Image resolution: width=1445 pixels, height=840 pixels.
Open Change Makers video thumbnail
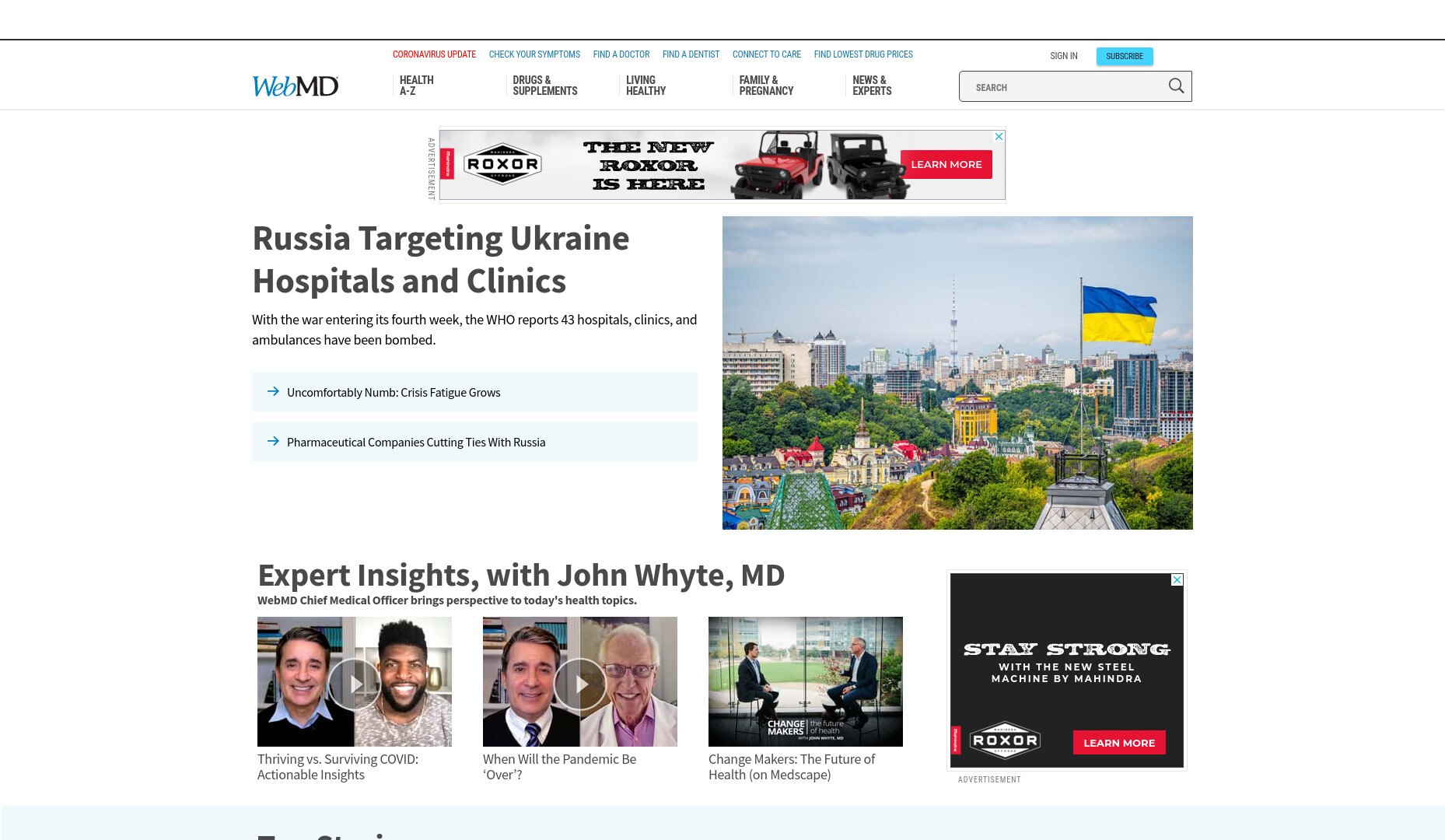(x=806, y=681)
